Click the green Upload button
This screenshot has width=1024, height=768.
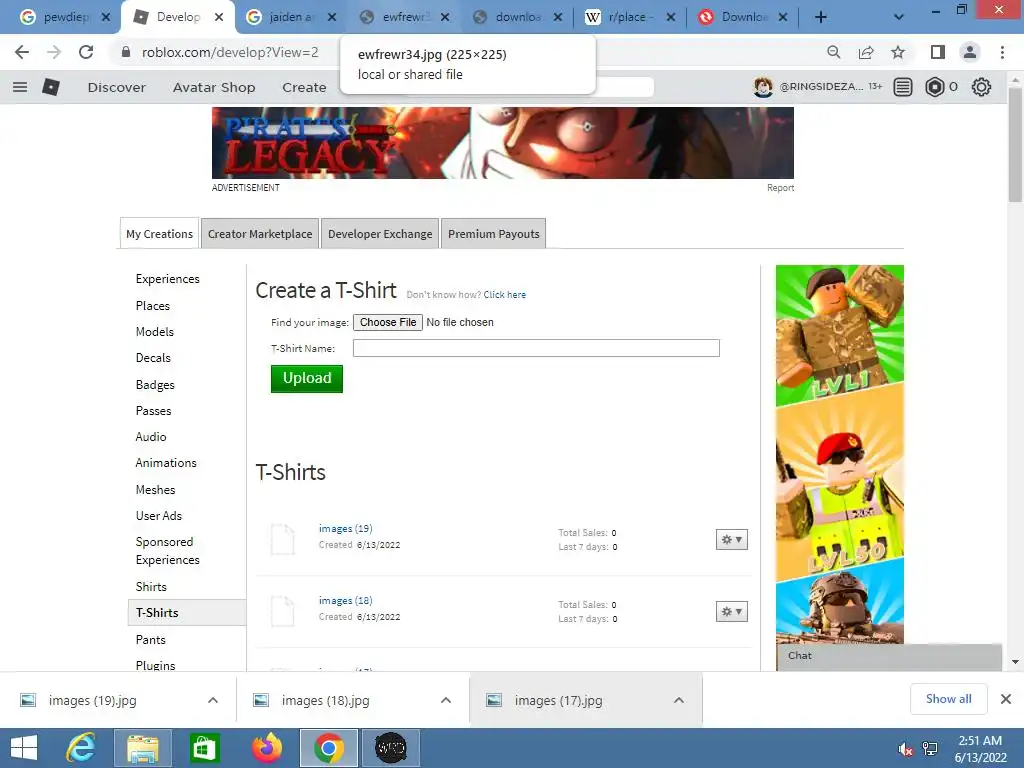(x=307, y=379)
